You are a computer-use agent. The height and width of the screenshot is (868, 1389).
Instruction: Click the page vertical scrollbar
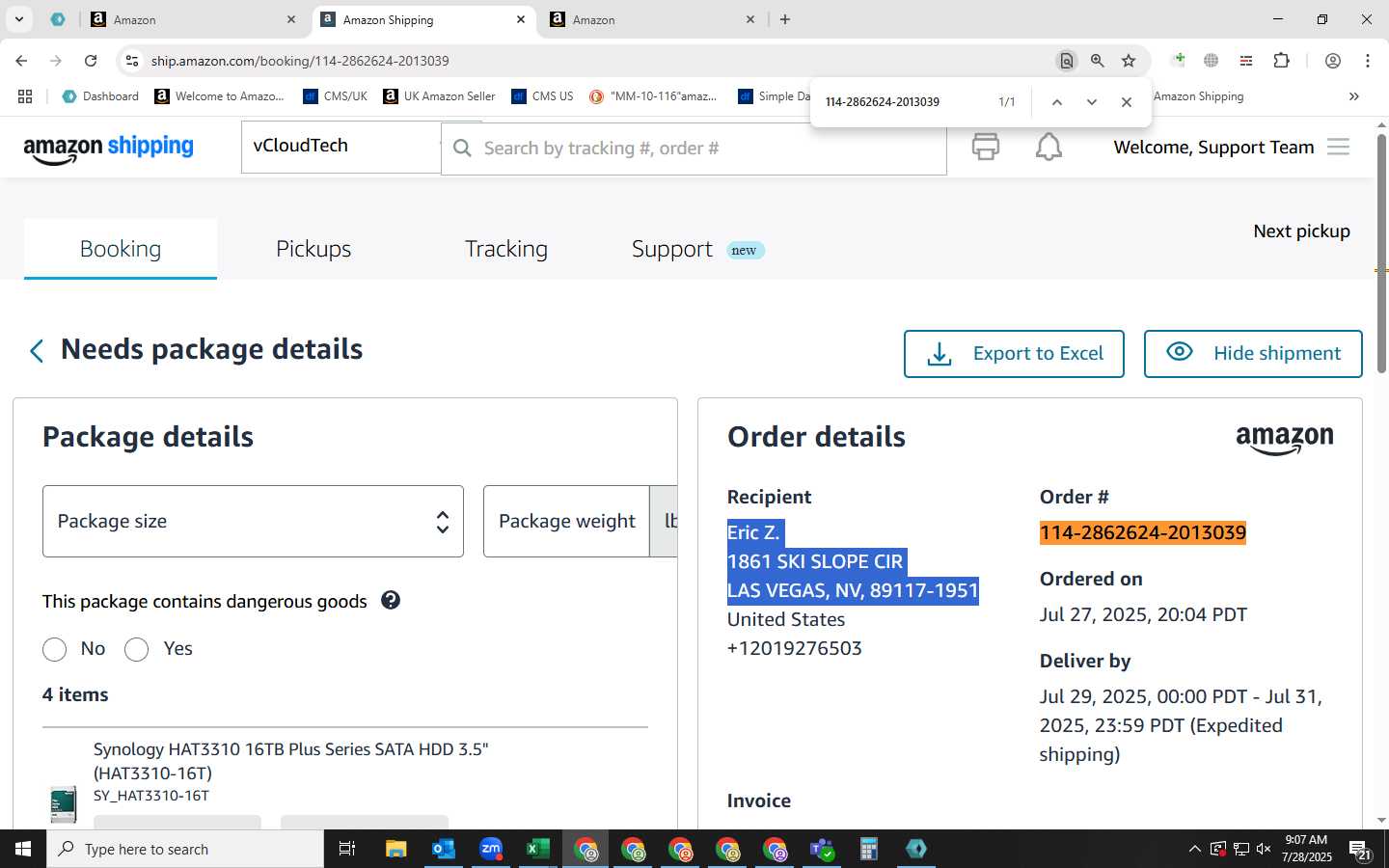pos(1381,255)
